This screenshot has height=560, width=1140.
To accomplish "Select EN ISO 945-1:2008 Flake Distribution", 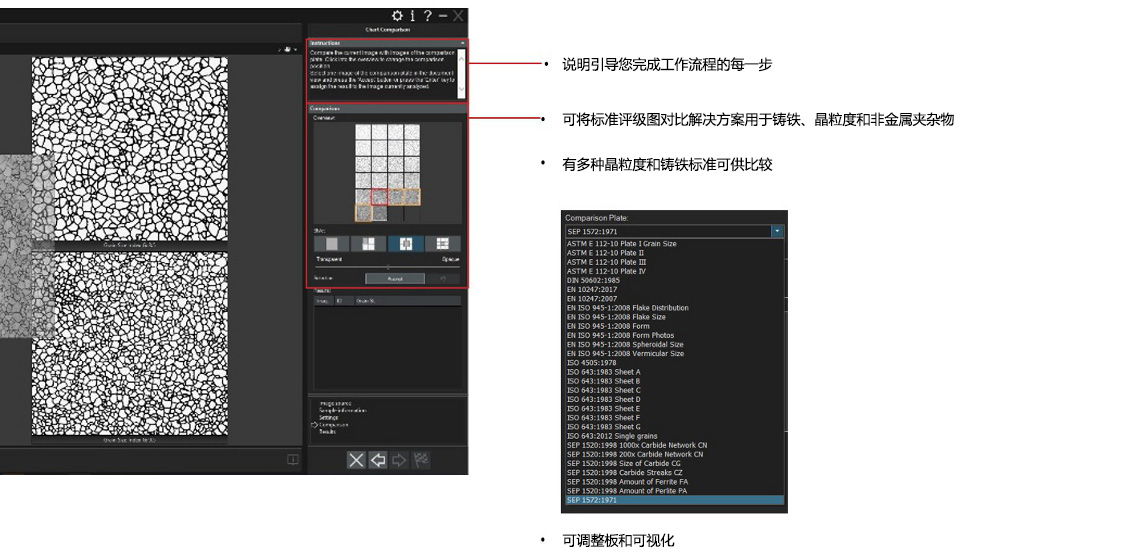I will [x=627, y=308].
